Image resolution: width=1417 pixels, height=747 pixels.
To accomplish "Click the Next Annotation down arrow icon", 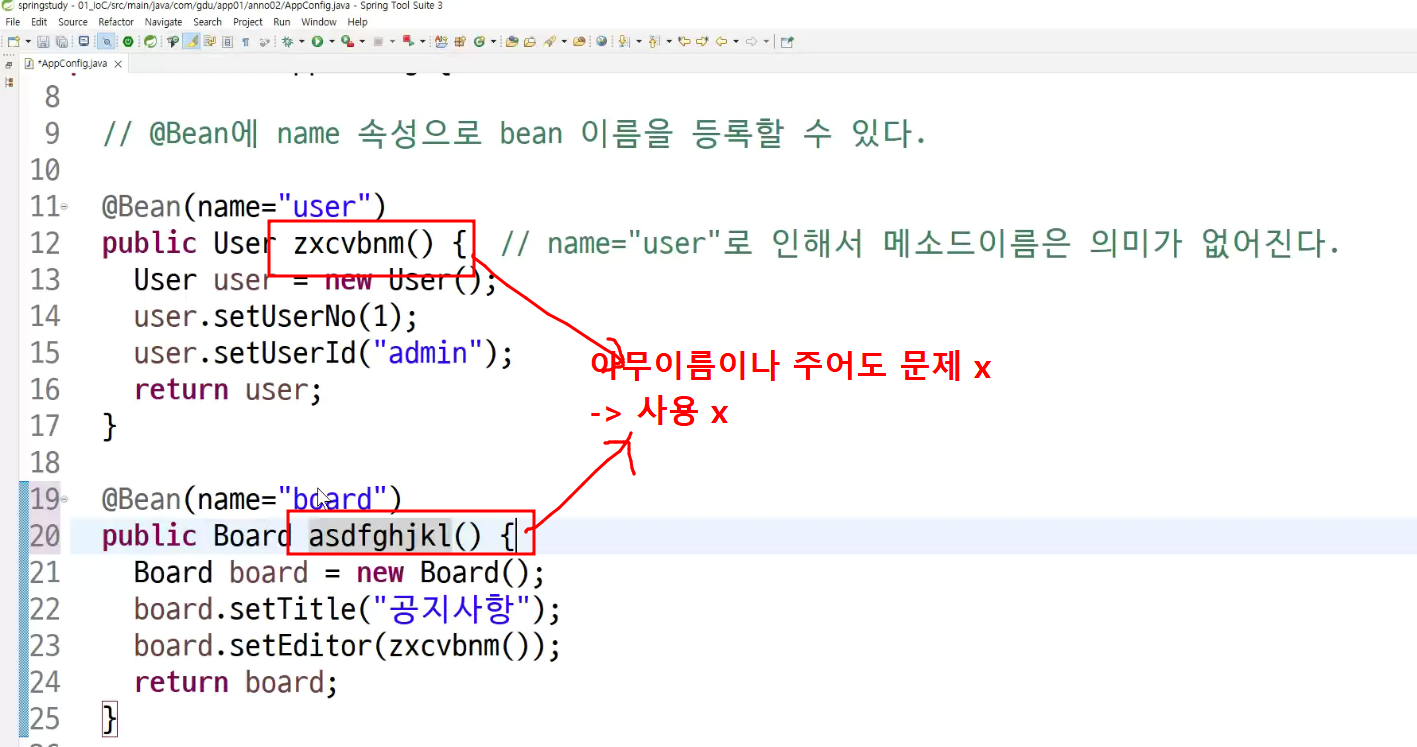I will point(623,41).
